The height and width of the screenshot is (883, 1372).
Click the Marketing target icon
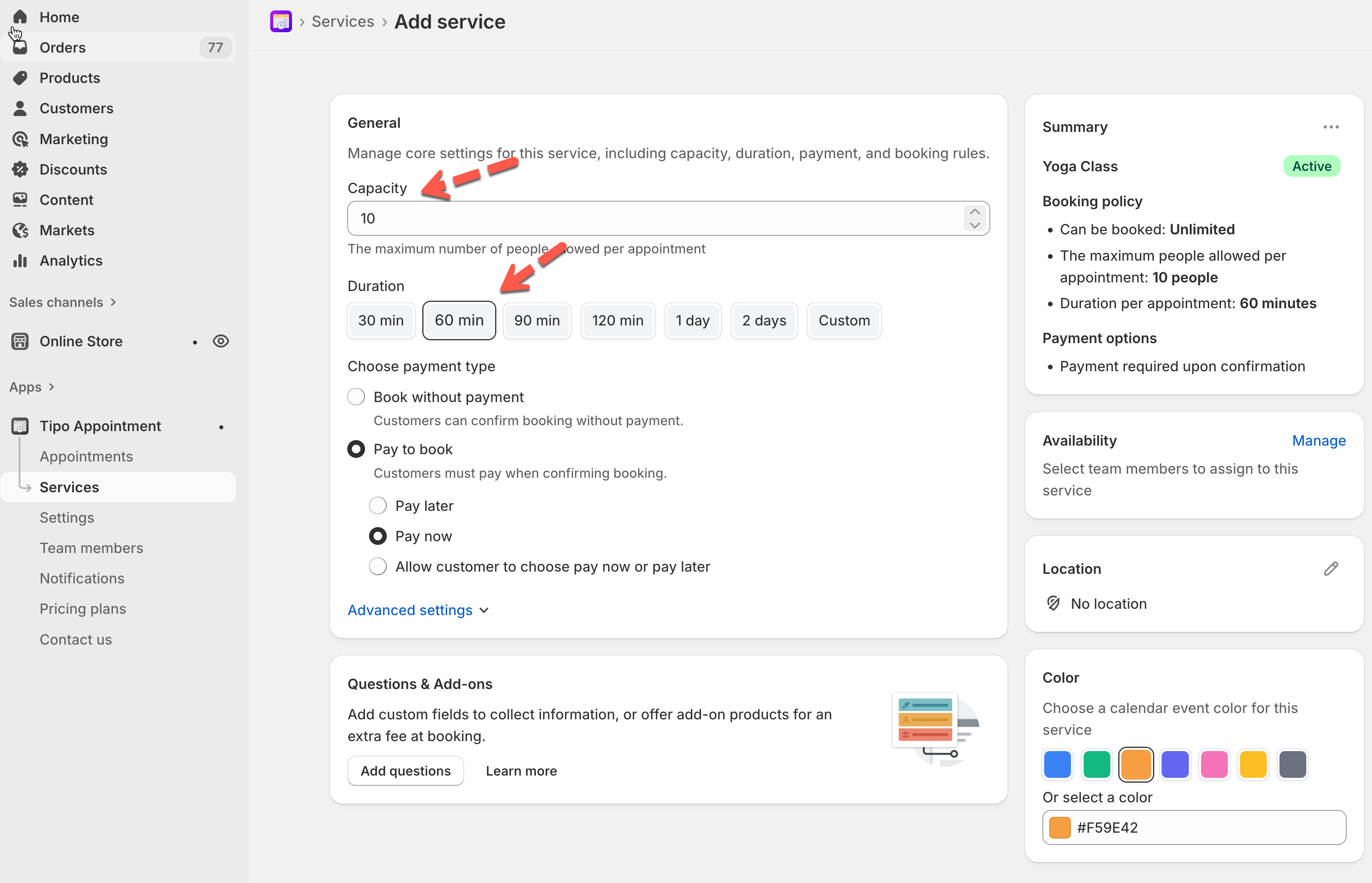pos(20,139)
